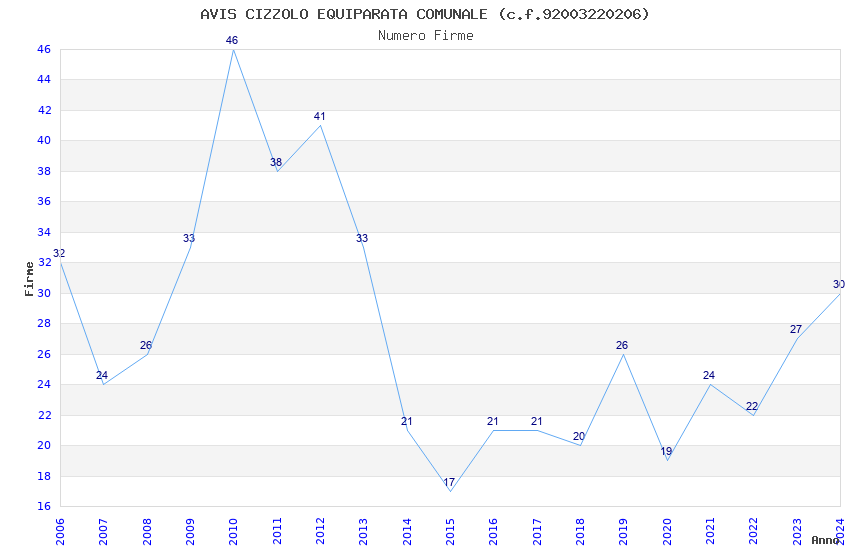
Task: Click y-axis tick label 40
Action: [44, 140]
